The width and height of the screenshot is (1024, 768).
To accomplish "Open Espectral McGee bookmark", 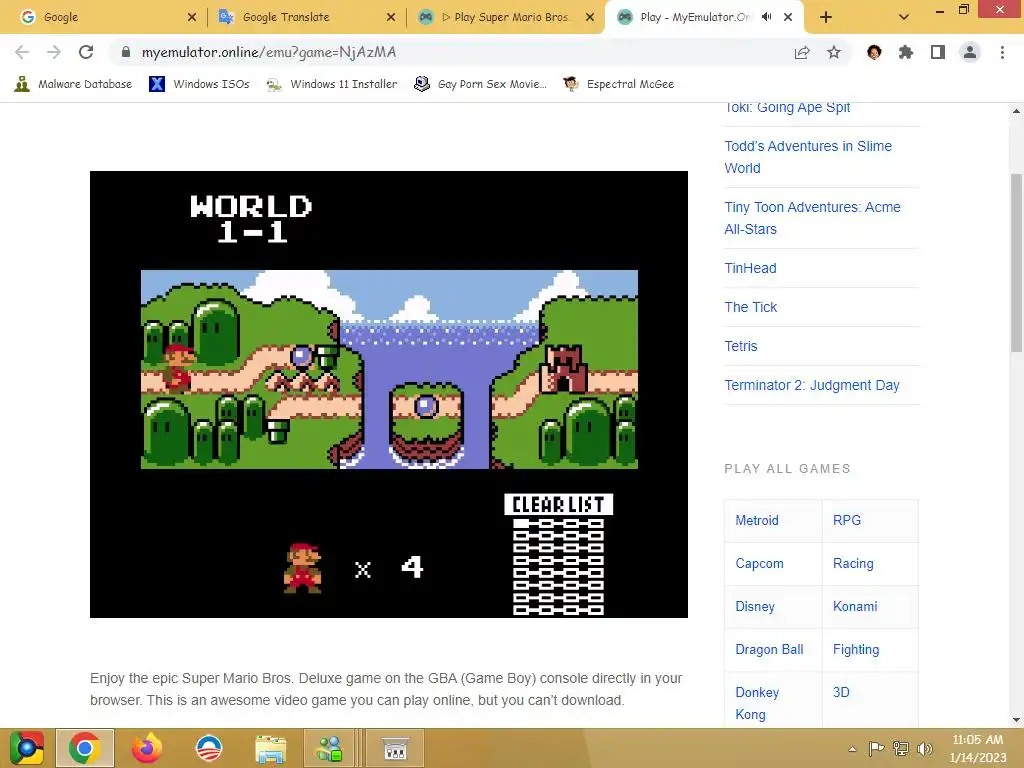I will [618, 84].
